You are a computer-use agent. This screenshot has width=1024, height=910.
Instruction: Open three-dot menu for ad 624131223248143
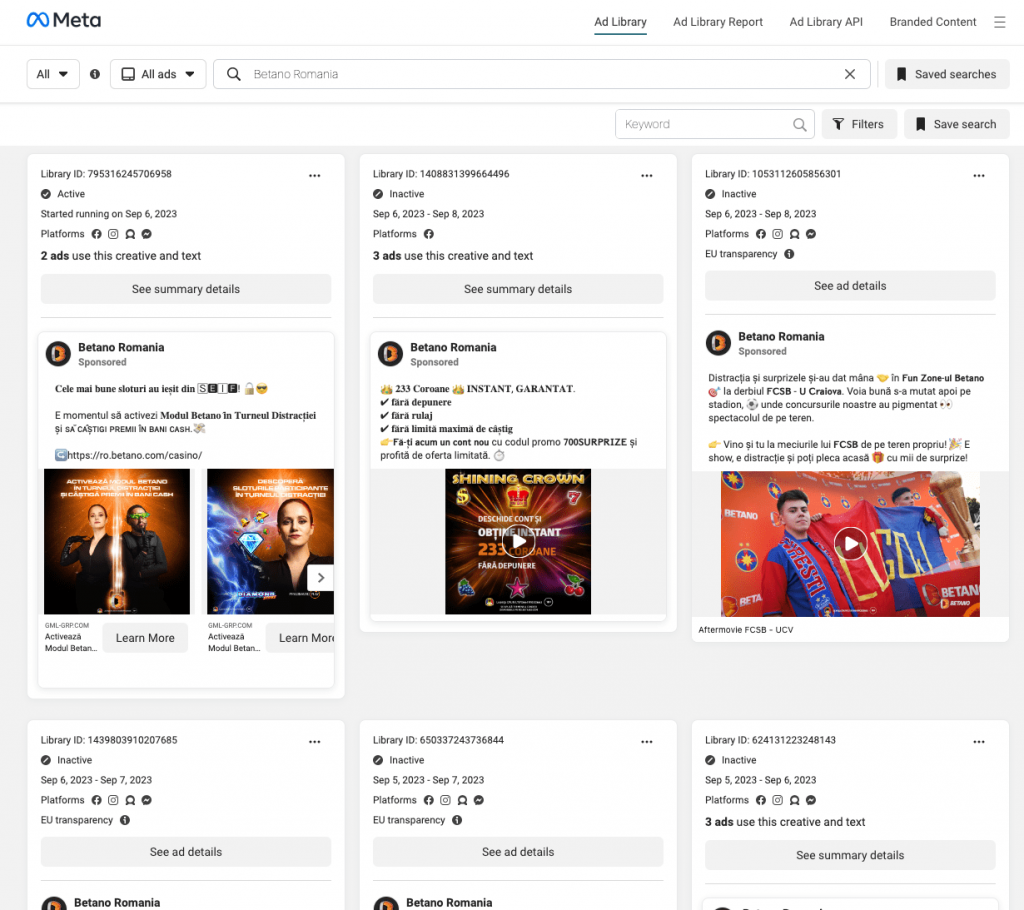[978, 742]
